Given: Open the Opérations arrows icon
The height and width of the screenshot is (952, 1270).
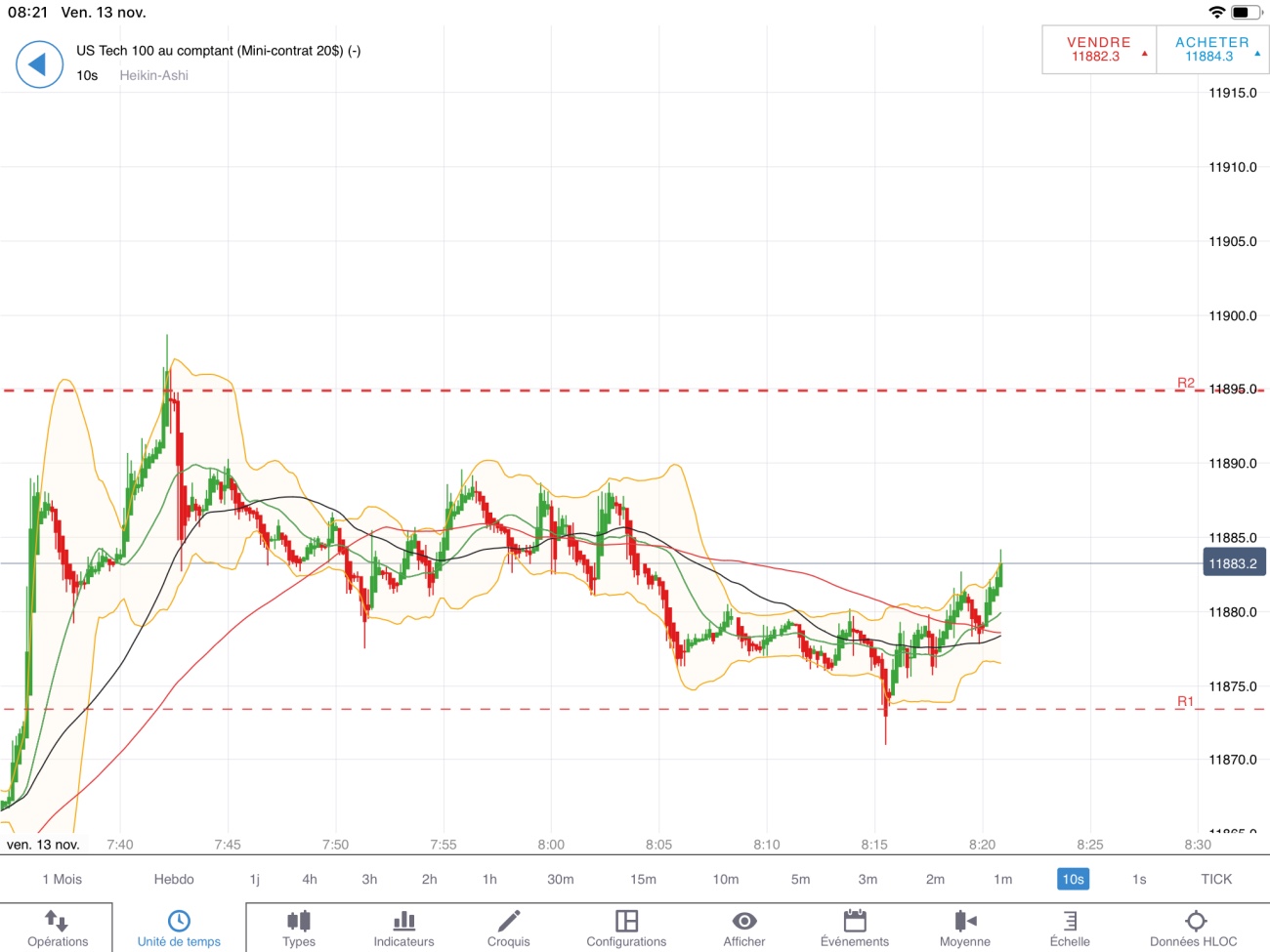Looking at the screenshot, I should 57,921.
